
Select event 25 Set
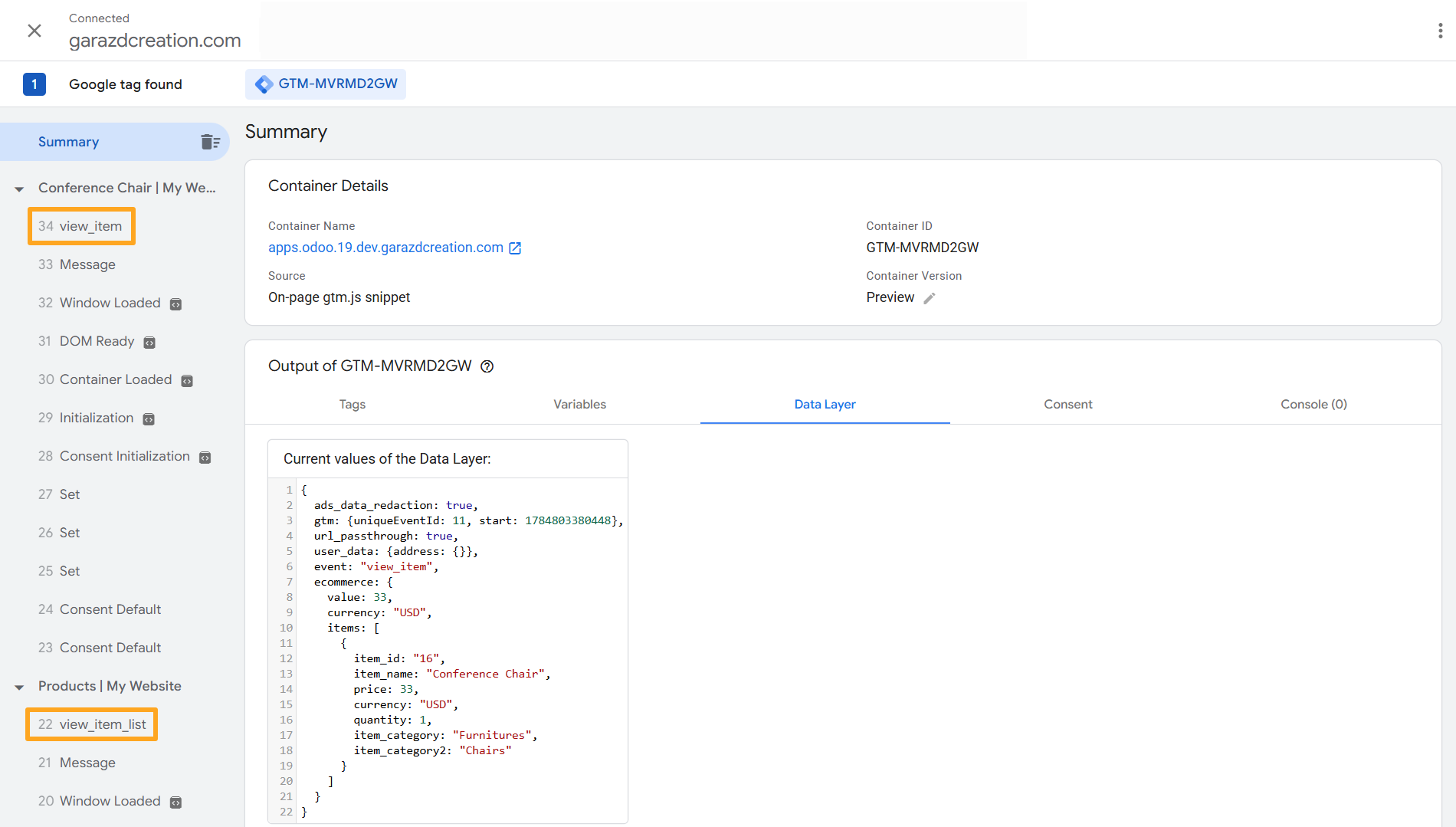pos(59,571)
